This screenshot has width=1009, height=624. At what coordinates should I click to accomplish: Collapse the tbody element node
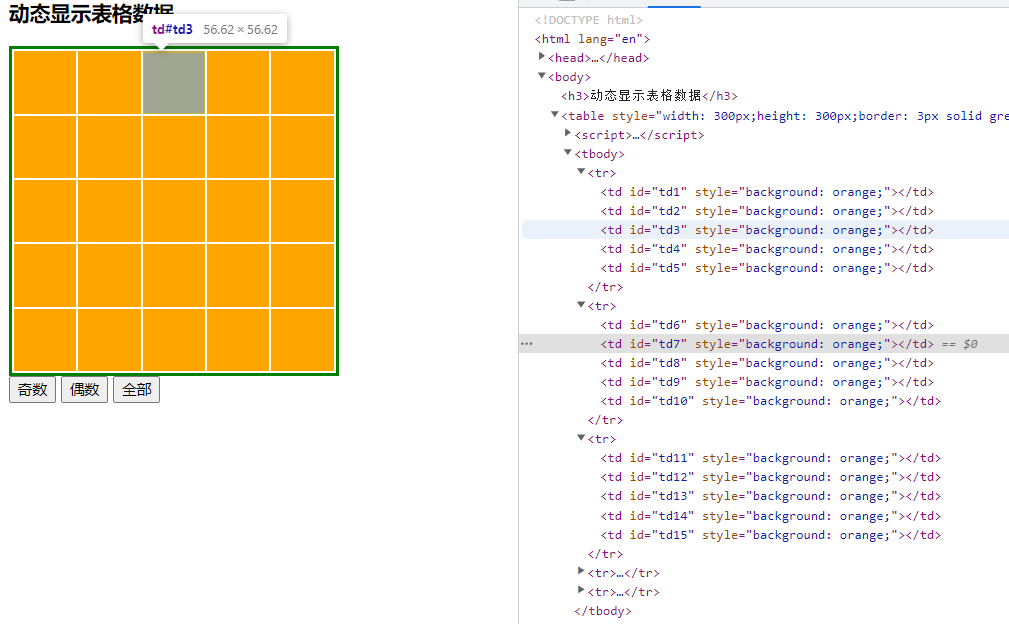click(x=568, y=152)
